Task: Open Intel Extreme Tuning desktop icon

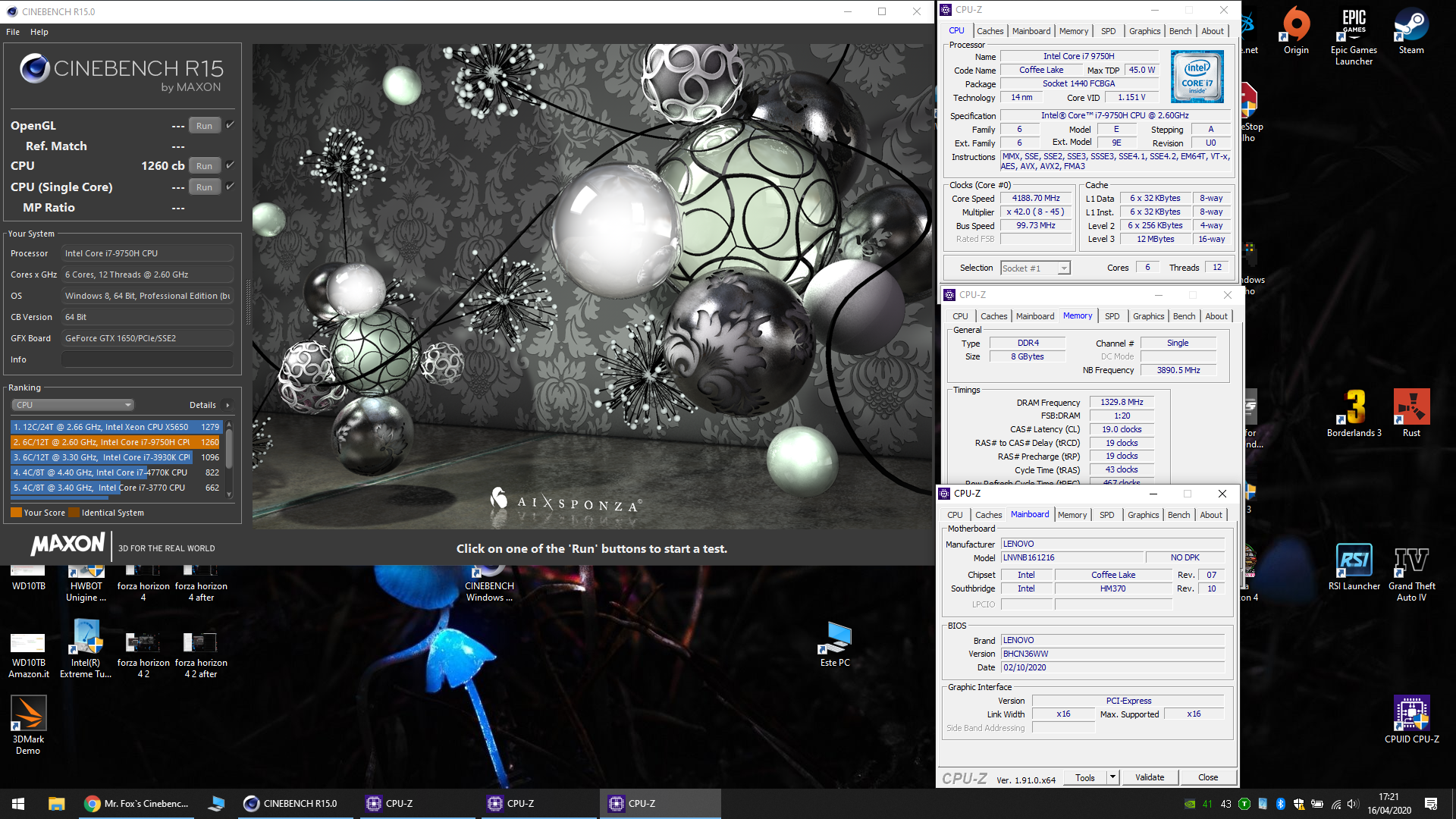Action: [x=86, y=648]
